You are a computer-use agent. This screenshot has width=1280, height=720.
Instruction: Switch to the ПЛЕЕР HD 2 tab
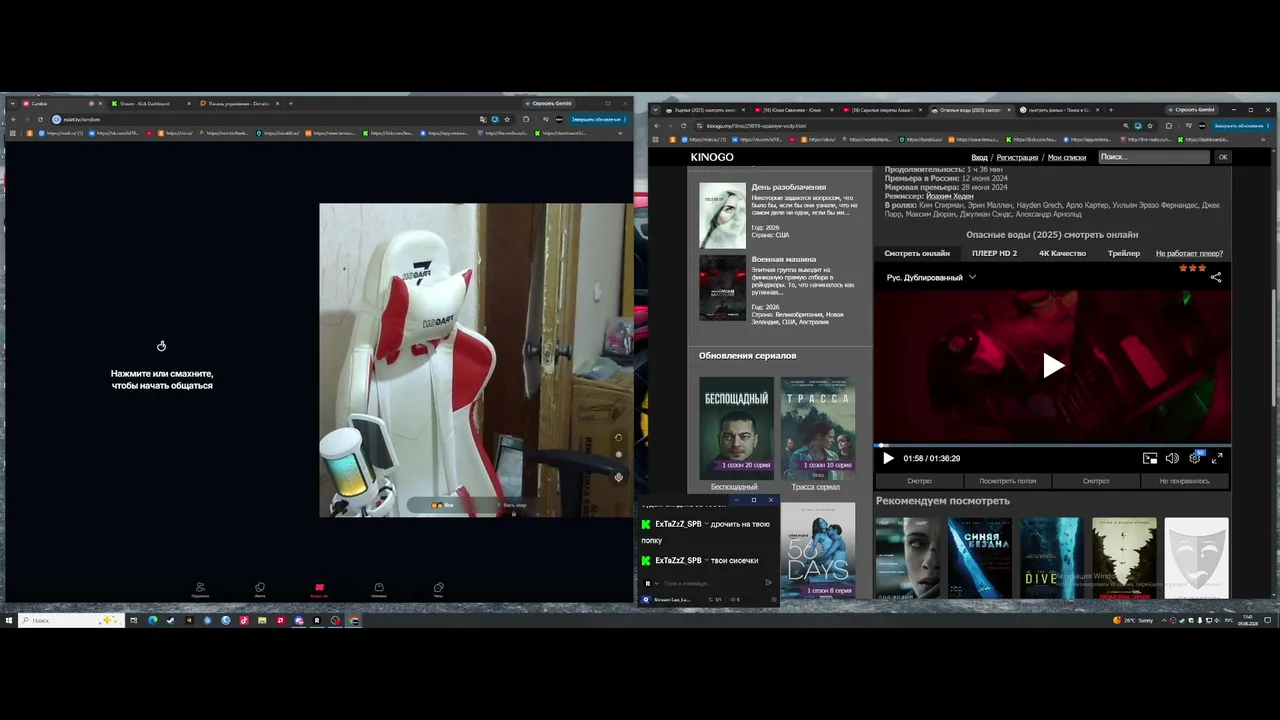click(994, 253)
